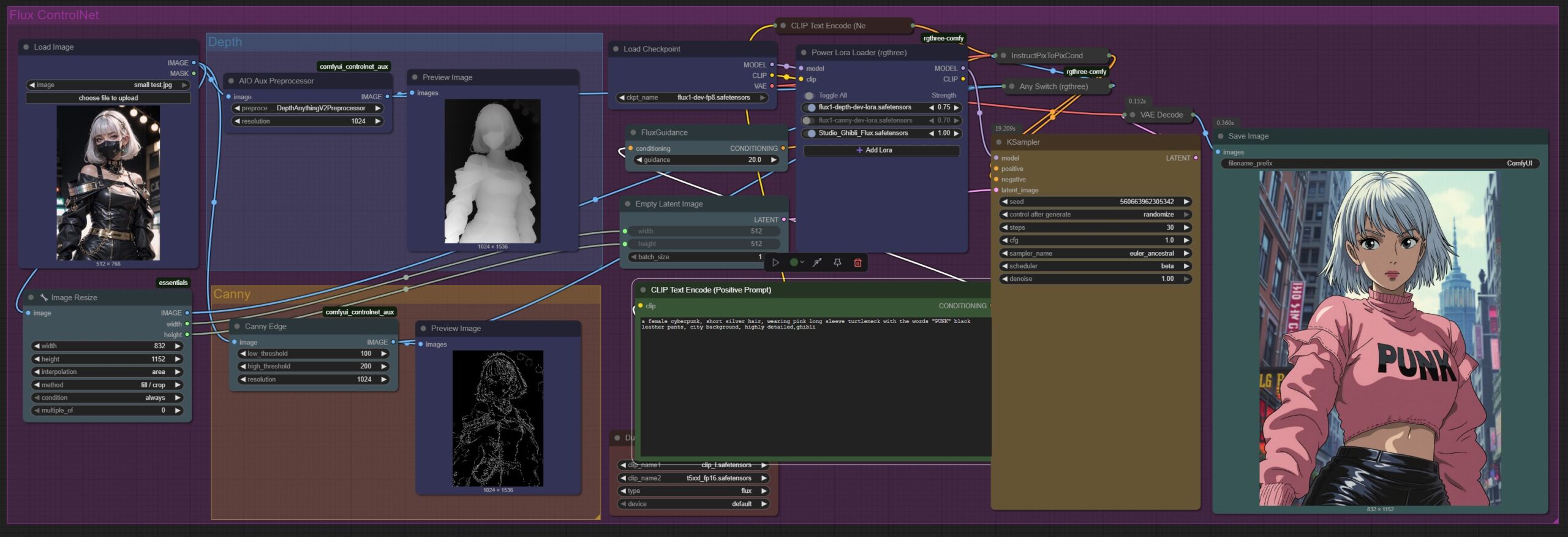Screen dimensions: 1568x537
Task: Collapse the FluxGuidance node title dot
Action: tap(633, 132)
